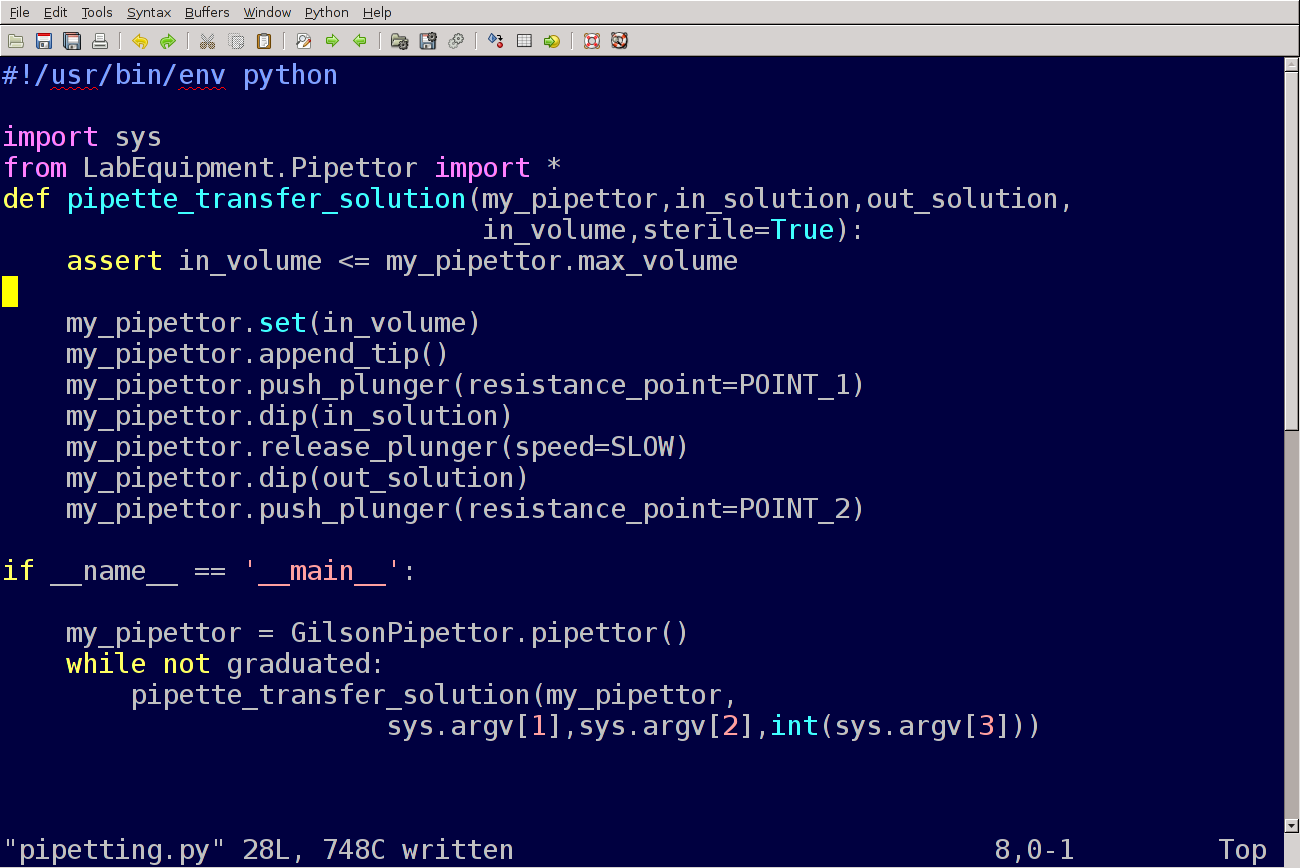Viewport: 1300px width, 868px height.
Task: Click the Redo toolbar icon
Action: (167, 41)
